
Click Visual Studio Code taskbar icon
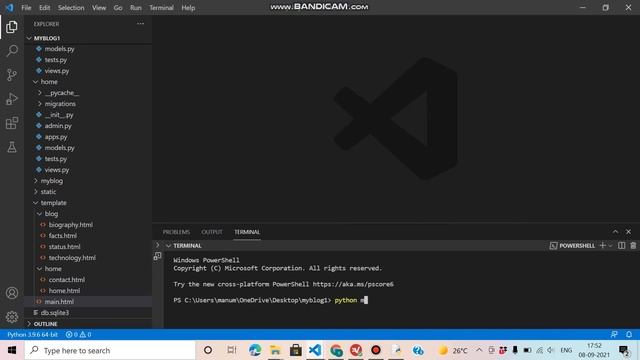[315, 350]
